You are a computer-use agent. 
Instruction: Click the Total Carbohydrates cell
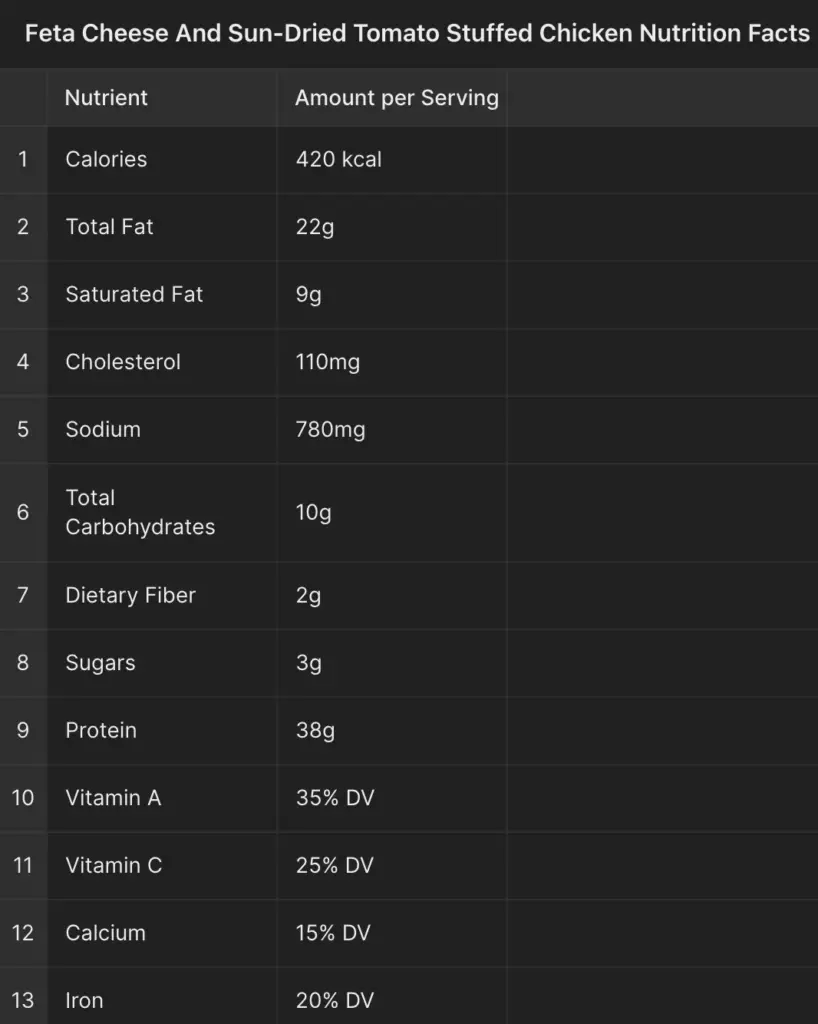tap(162, 512)
